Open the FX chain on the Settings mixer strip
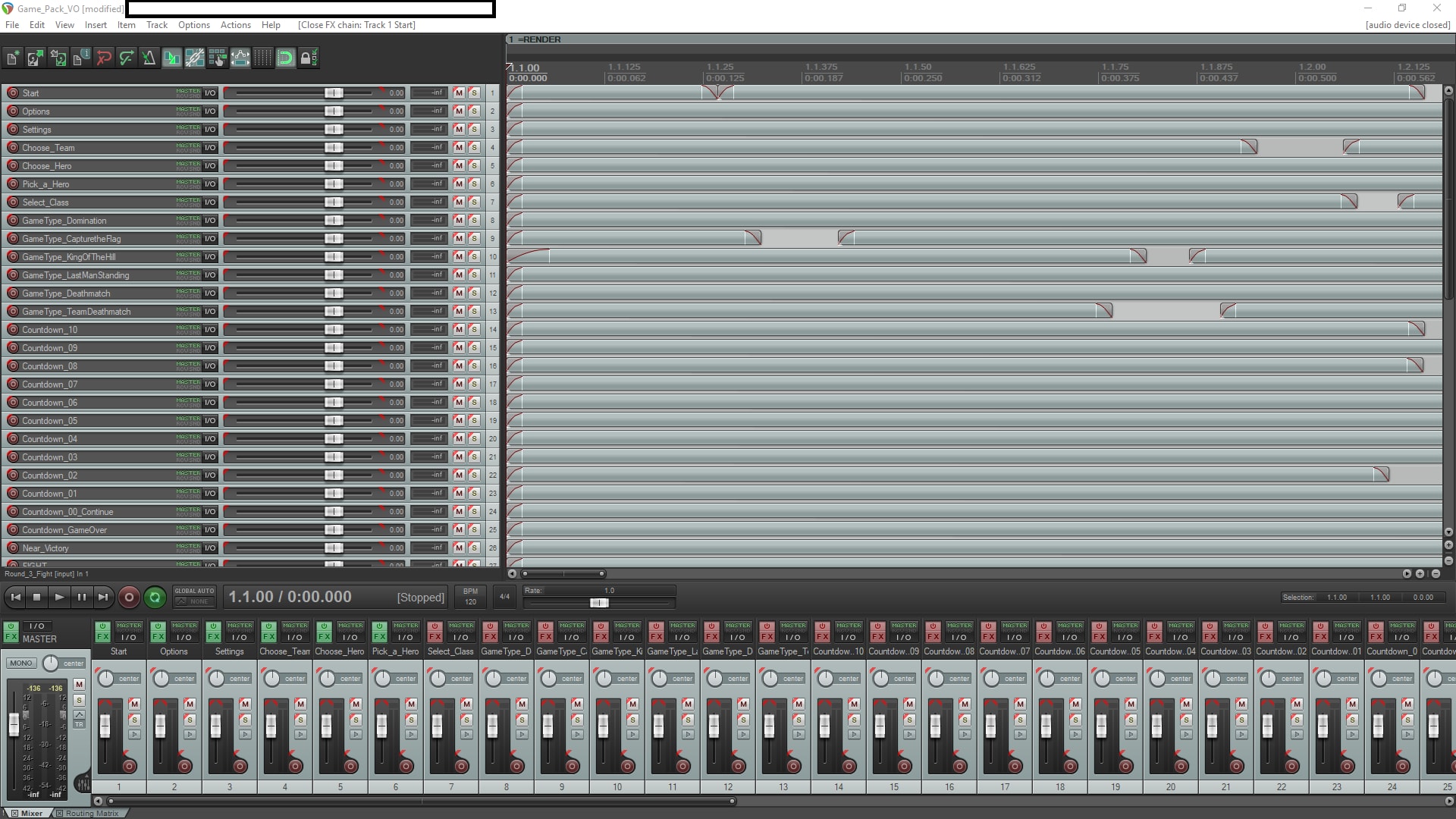This screenshot has height=819, width=1456. 213,635
